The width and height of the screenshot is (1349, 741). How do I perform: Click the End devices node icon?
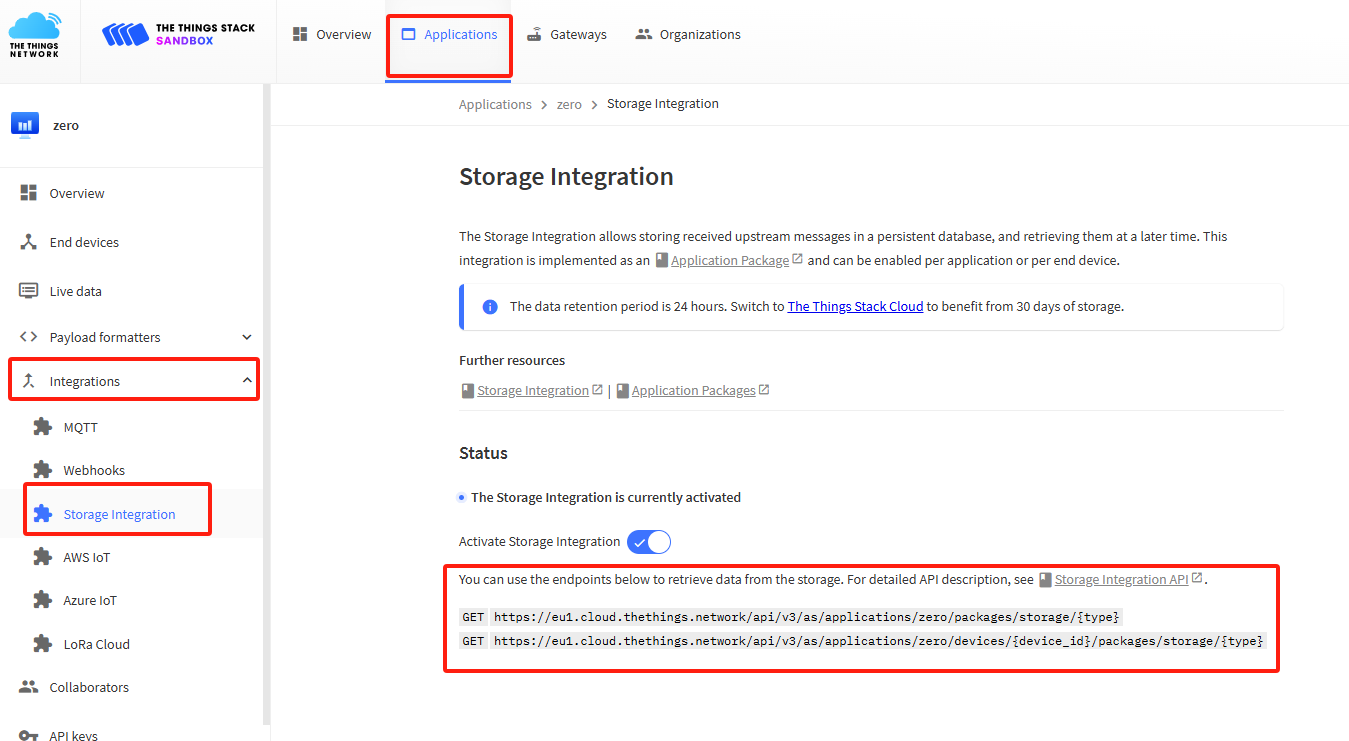point(29,242)
